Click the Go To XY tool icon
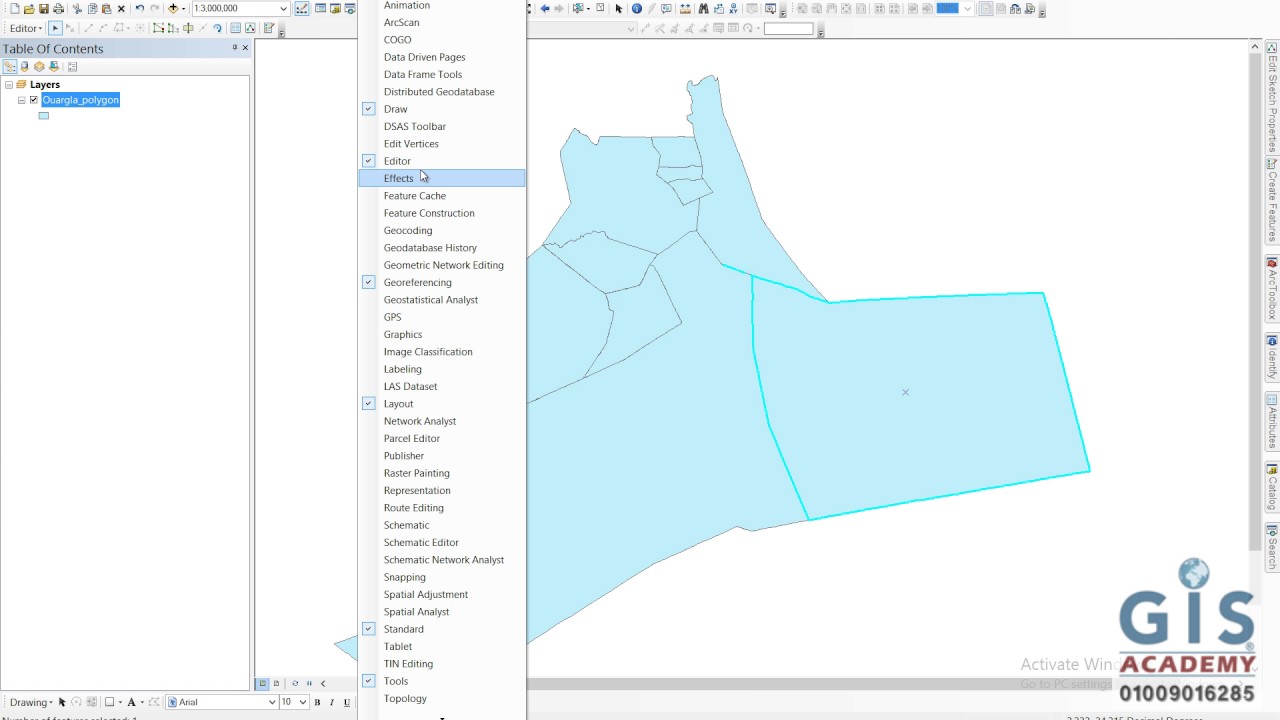The height and width of the screenshot is (720, 1280). pos(733,9)
